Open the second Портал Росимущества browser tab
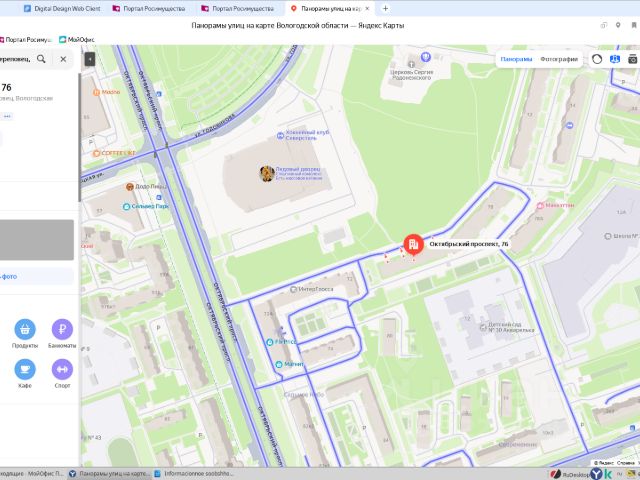640x480 pixels. tap(238, 8)
